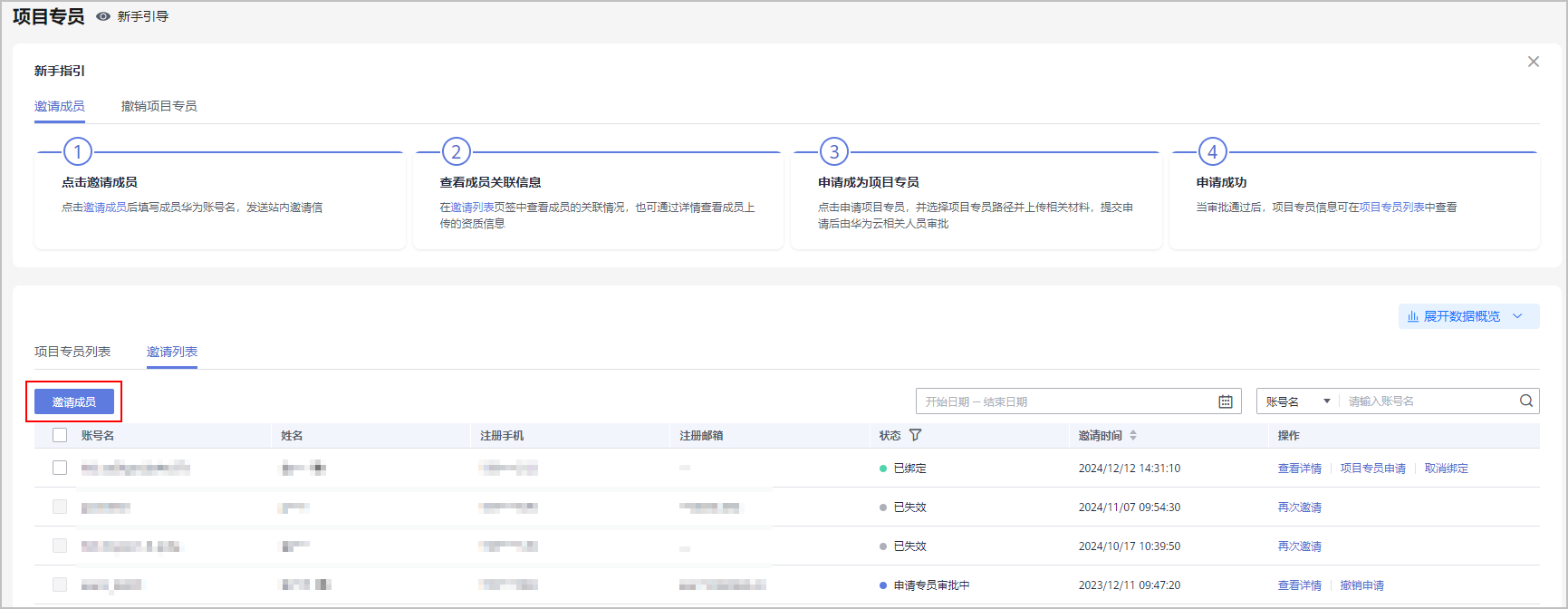The image size is (1568, 609).
Task: Click the search magnifier icon
Action: tap(1526, 401)
